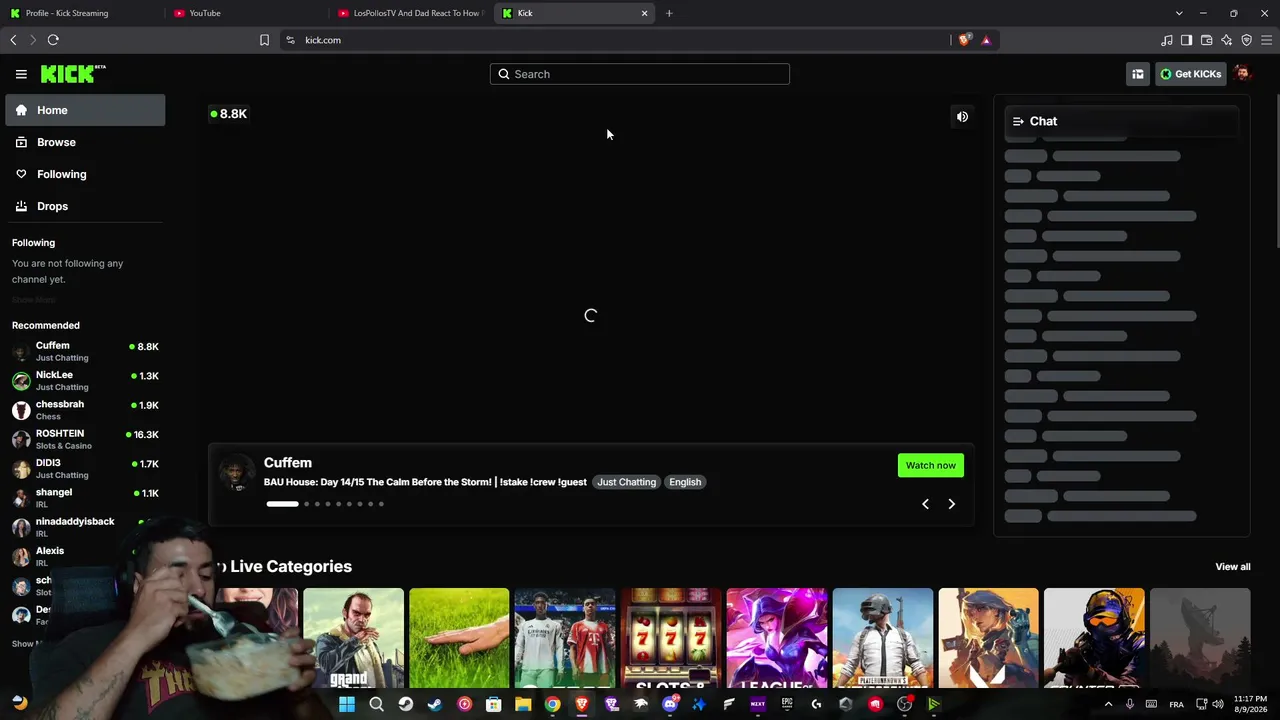Switch to Profile - Kick Streaming tab
Viewport: 1280px width, 720px height.
point(82,13)
